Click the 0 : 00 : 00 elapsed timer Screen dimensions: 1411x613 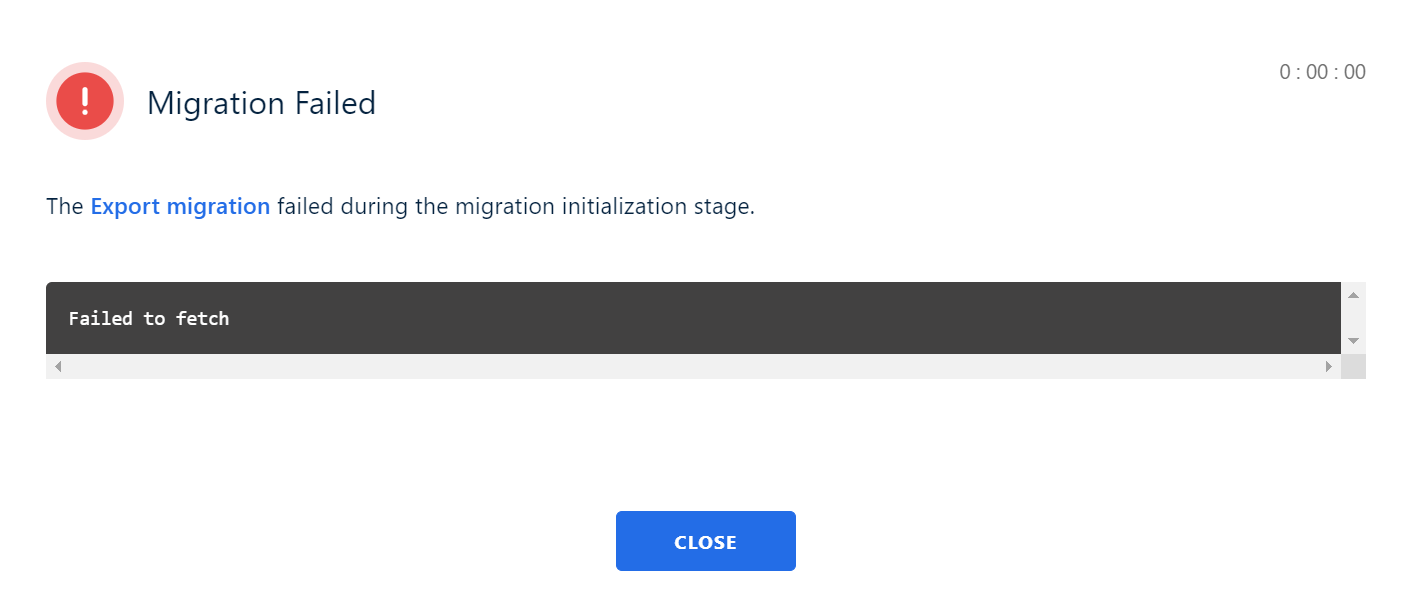click(x=1322, y=72)
